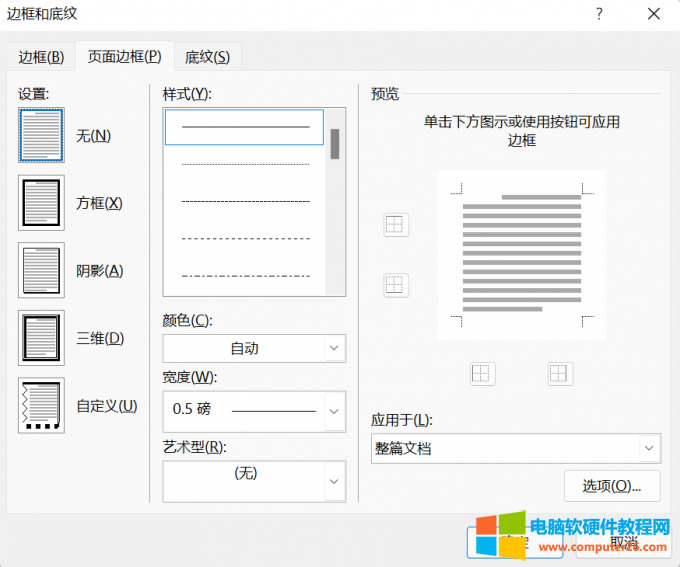
Task: Toggle the left border button in preview
Action: [x=482, y=374]
